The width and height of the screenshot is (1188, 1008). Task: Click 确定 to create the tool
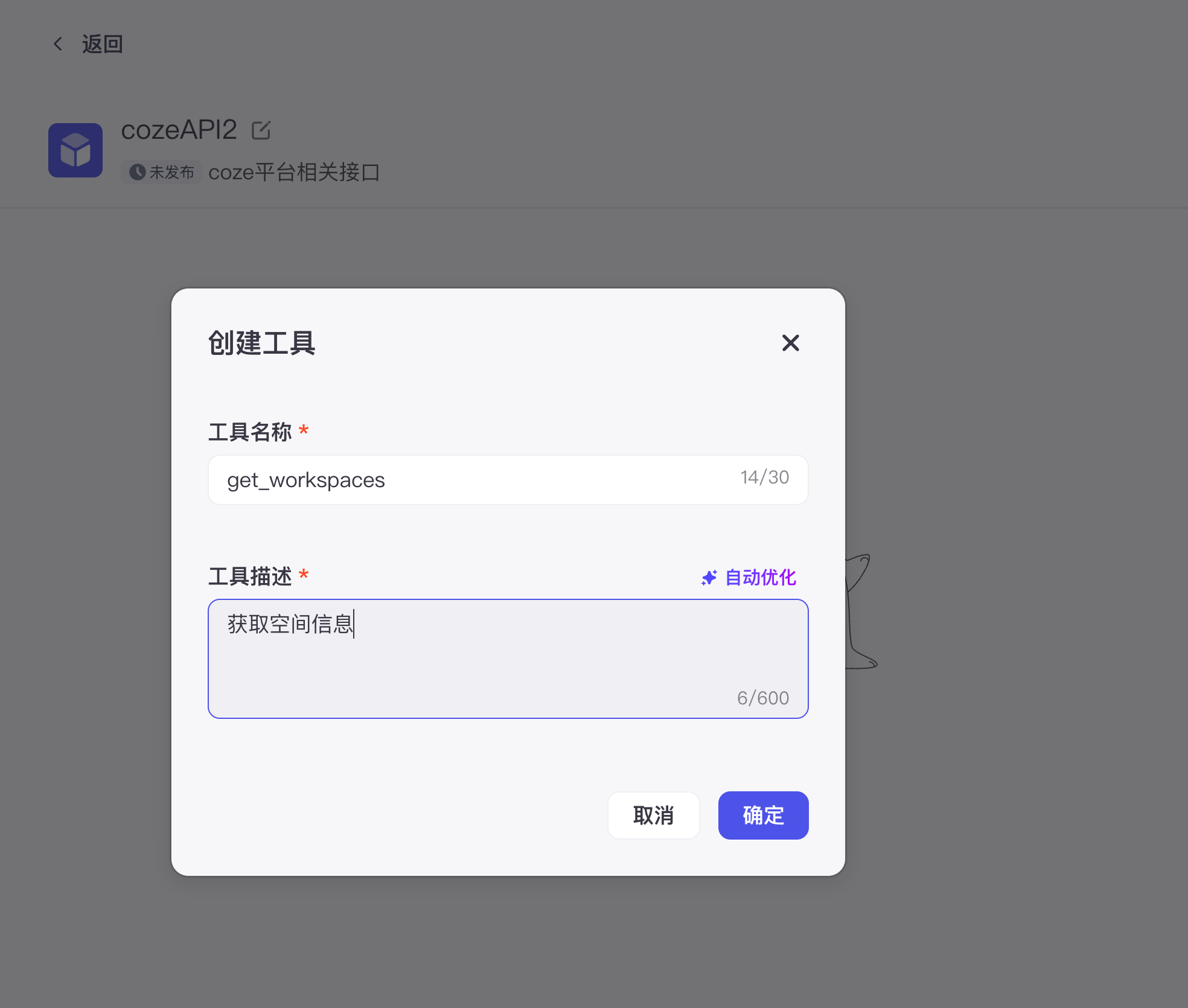(x=762, y=815)
